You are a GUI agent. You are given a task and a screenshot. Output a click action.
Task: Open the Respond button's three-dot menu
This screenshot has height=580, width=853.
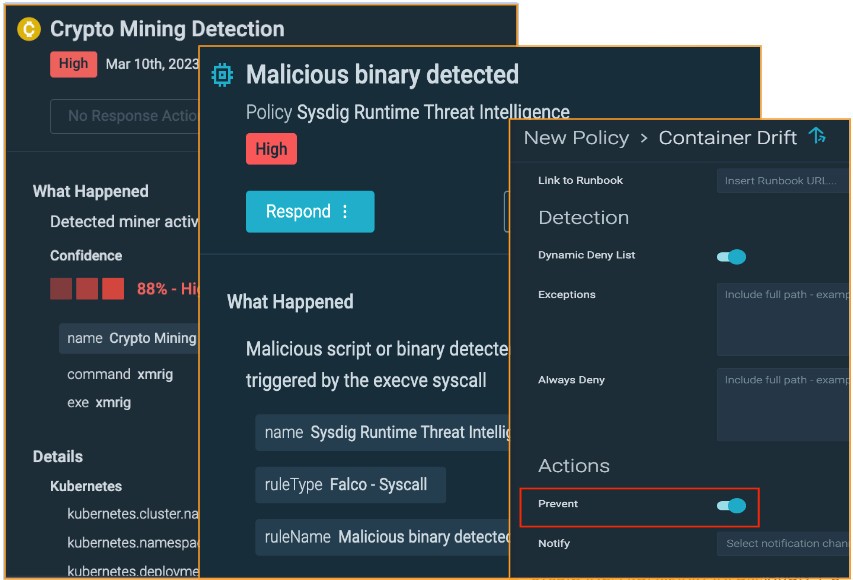point(345,212)
